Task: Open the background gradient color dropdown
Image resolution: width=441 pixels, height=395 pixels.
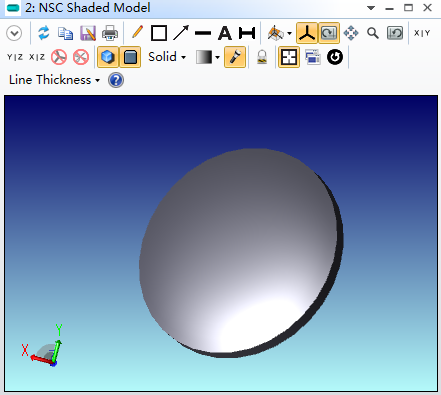Action: (208, 57)
